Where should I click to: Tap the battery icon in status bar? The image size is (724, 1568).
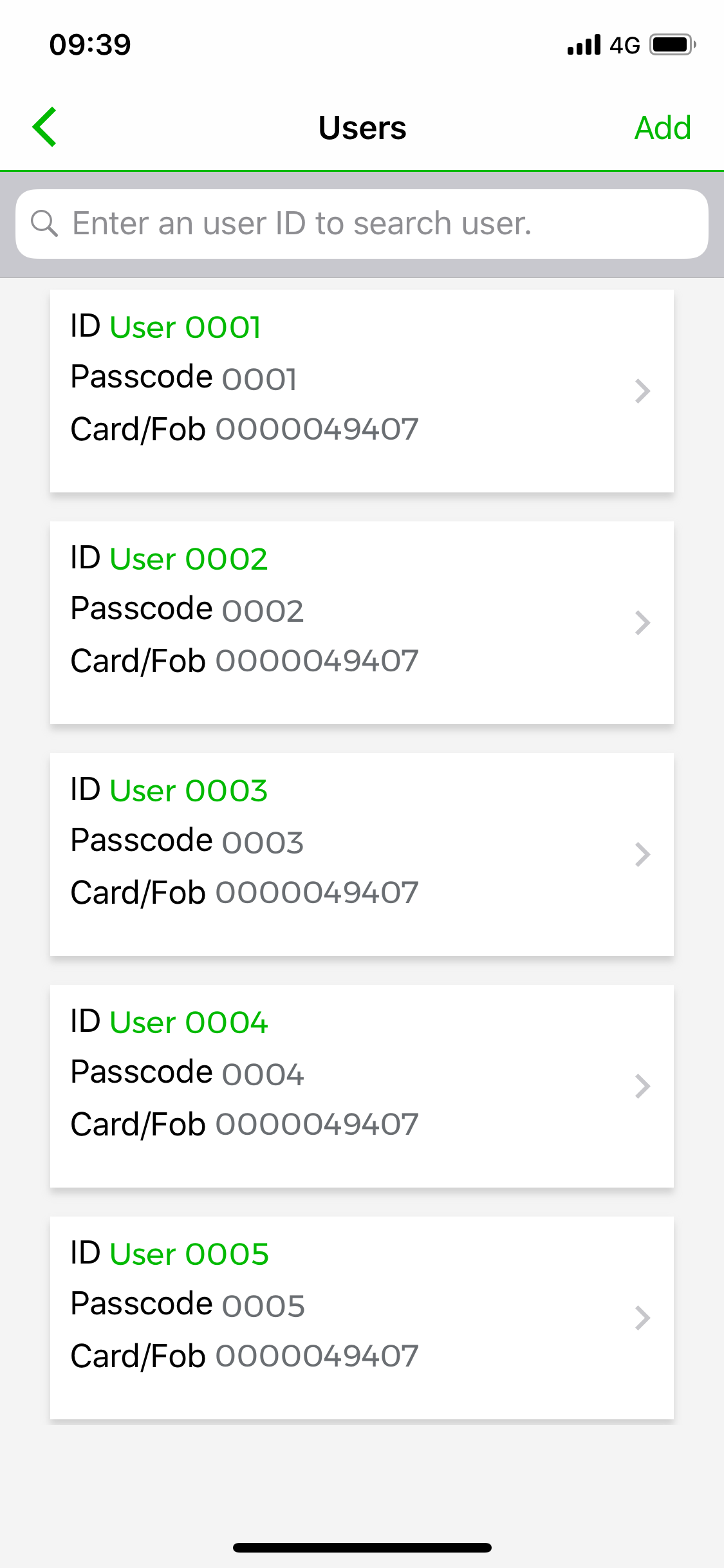click(x=673, y=45)
